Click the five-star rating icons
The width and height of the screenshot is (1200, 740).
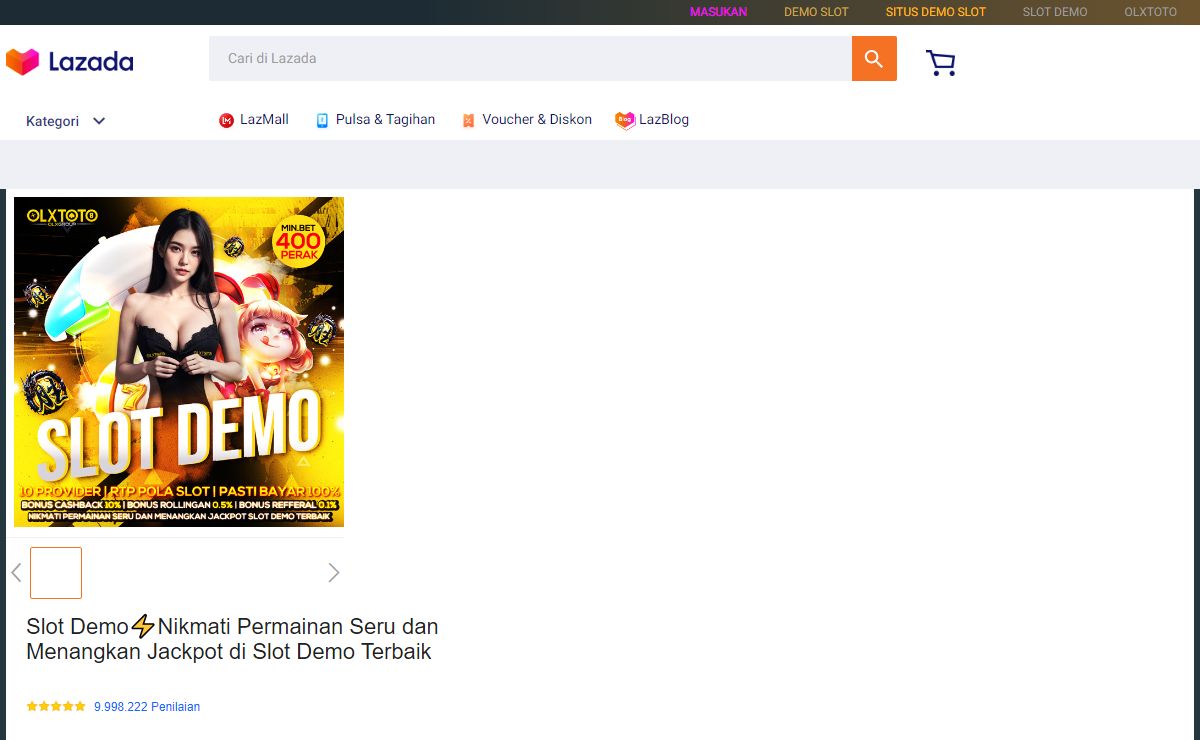[x=56, y=706]
